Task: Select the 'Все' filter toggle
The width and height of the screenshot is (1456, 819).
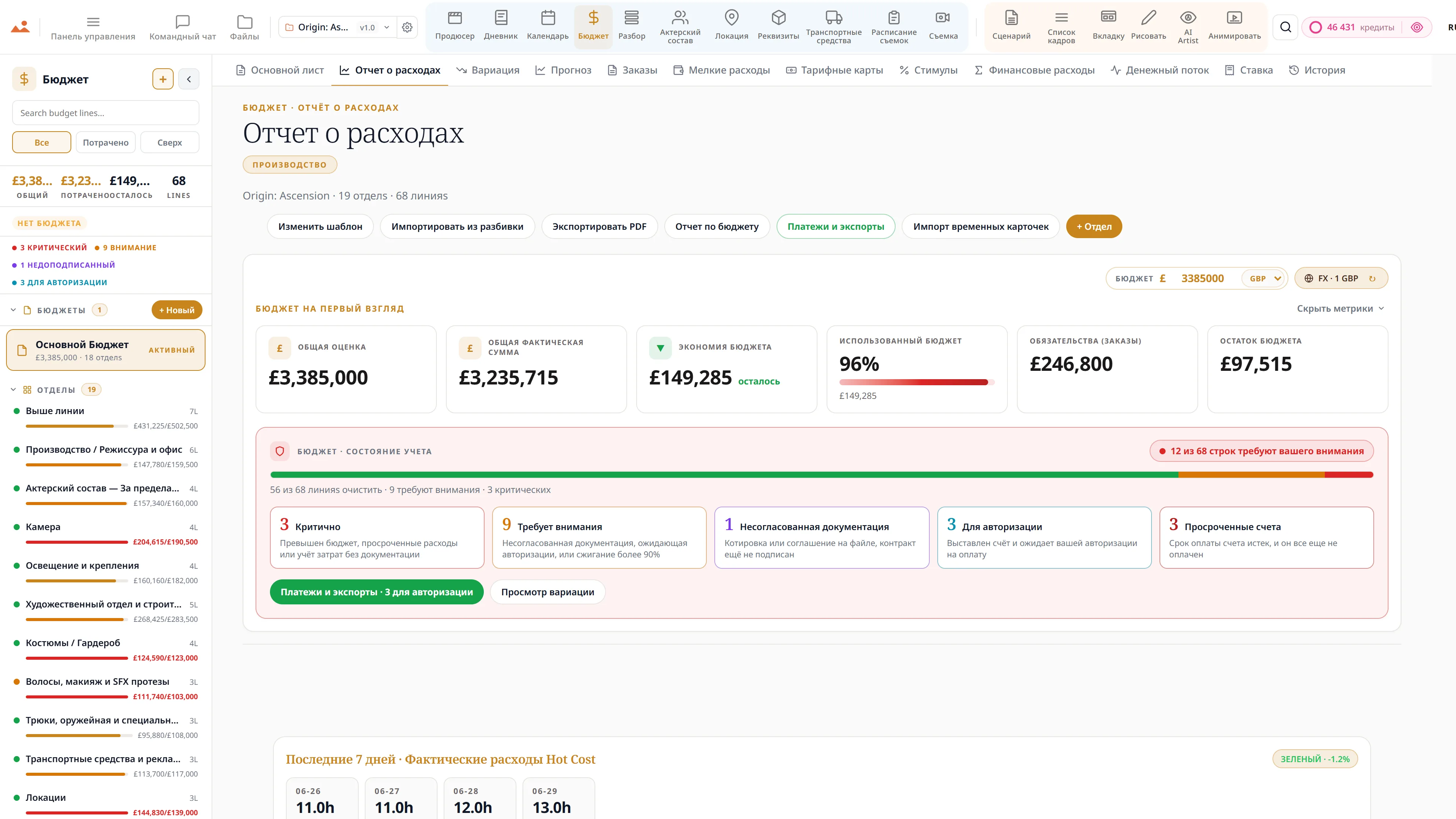Action: click(x=42, y=143)
